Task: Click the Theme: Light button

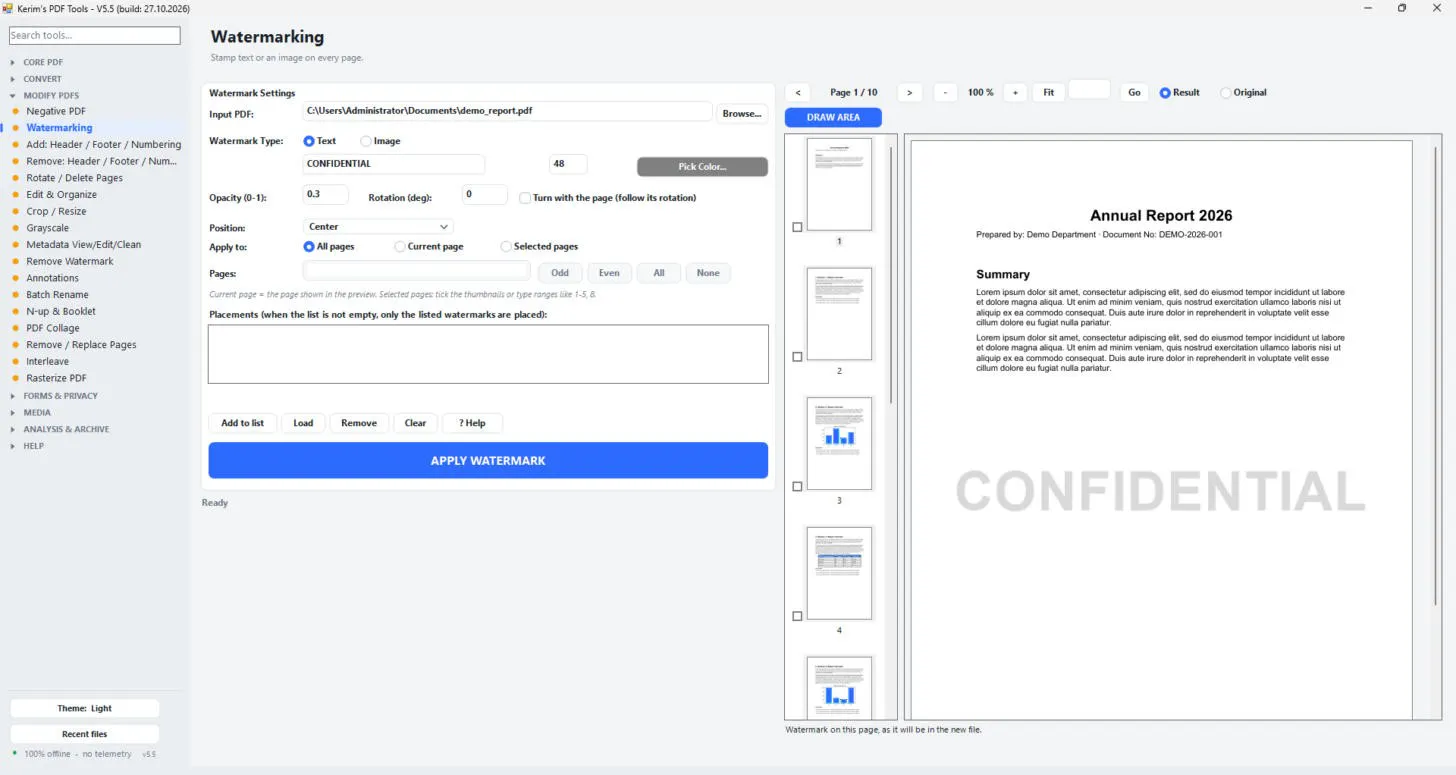Action: (85, 708)
